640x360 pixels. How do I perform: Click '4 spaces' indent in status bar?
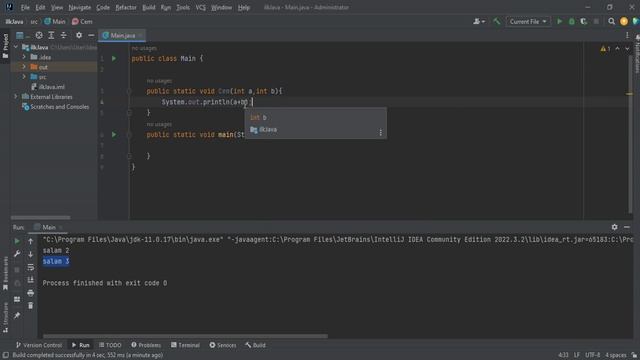coord(615,355)
